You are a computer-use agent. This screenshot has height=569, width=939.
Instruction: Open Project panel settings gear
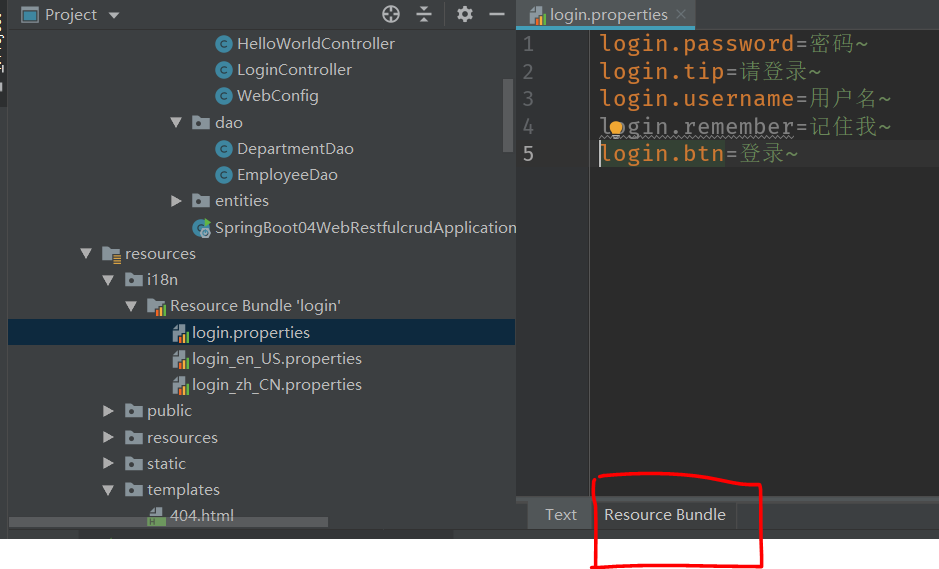465,14
